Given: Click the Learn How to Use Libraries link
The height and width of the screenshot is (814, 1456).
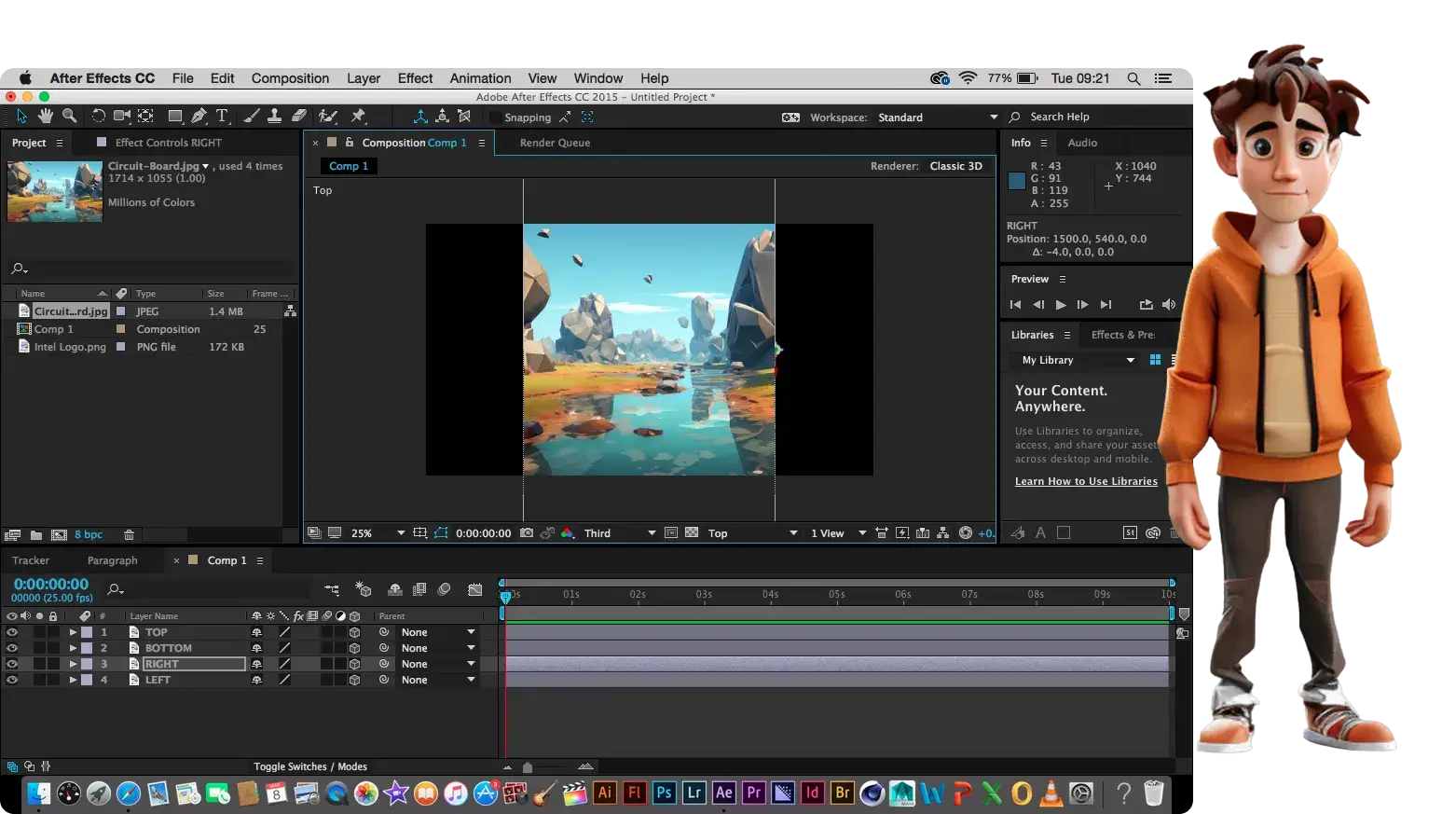Looking at the screenshot, I should click(x=1086, y=480).
